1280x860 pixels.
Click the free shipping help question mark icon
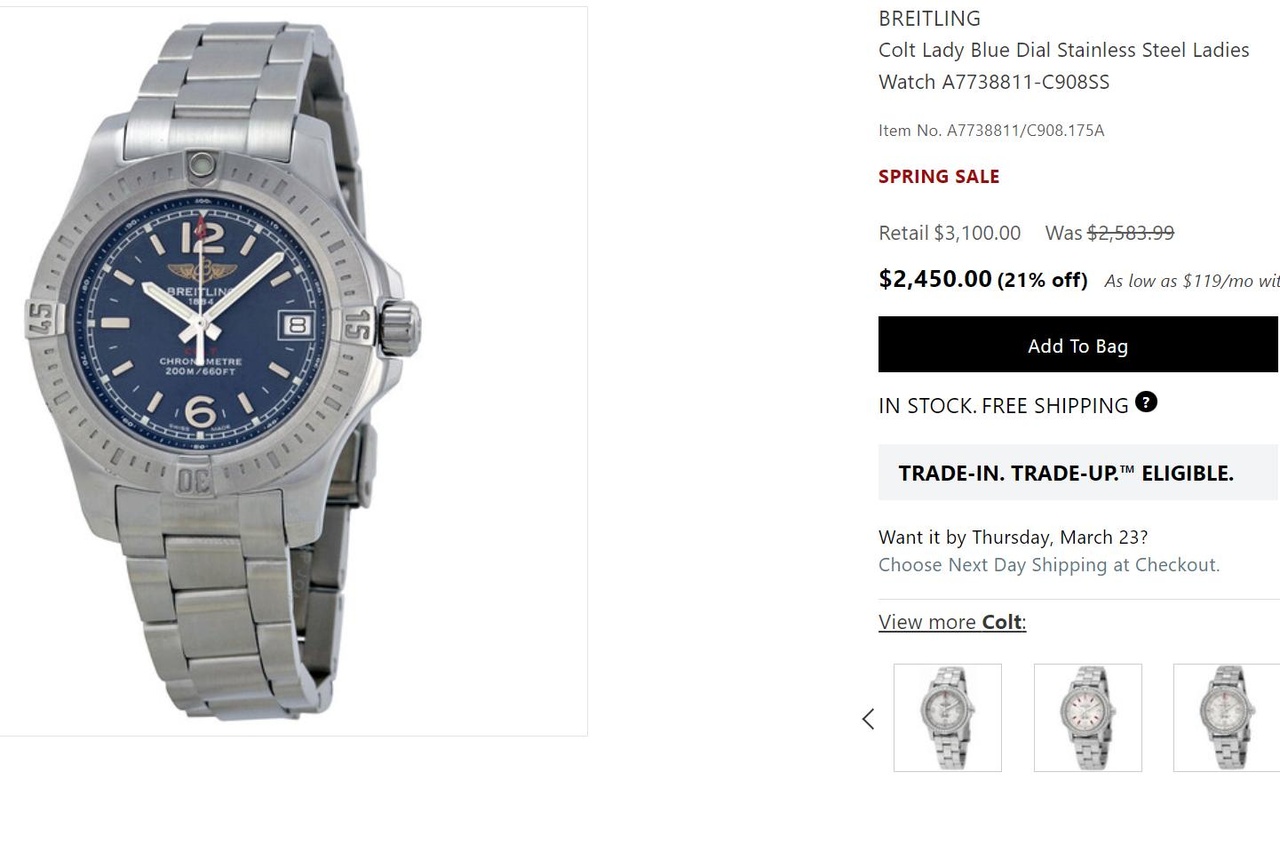click(x=1146, y=402)
